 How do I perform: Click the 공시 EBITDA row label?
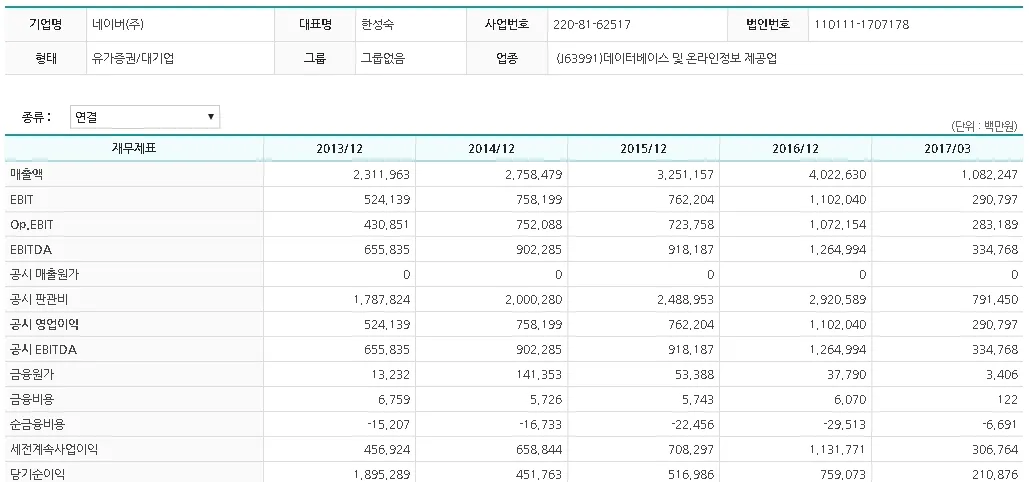43,350
